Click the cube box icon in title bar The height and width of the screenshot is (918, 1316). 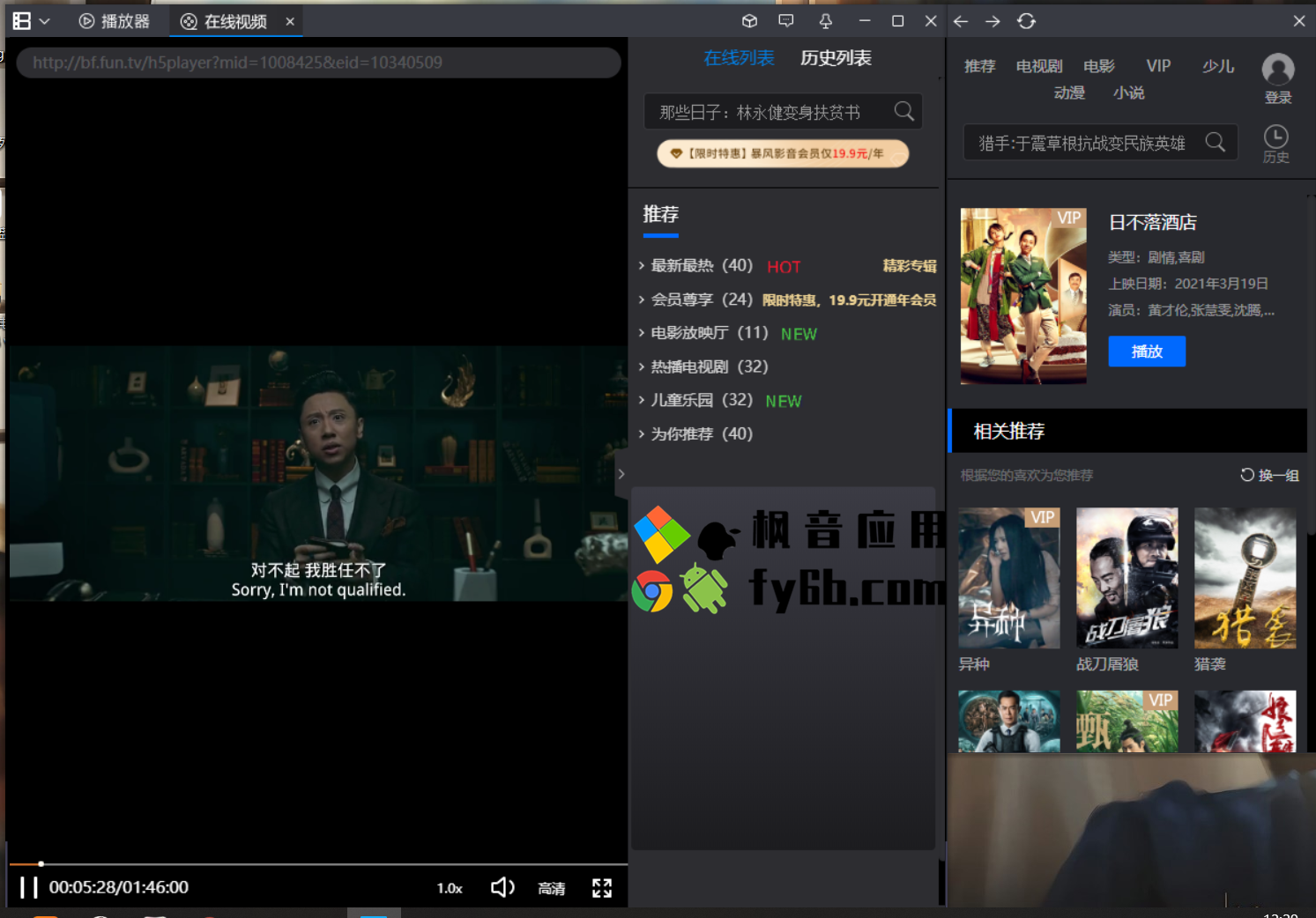coord(749,21)
